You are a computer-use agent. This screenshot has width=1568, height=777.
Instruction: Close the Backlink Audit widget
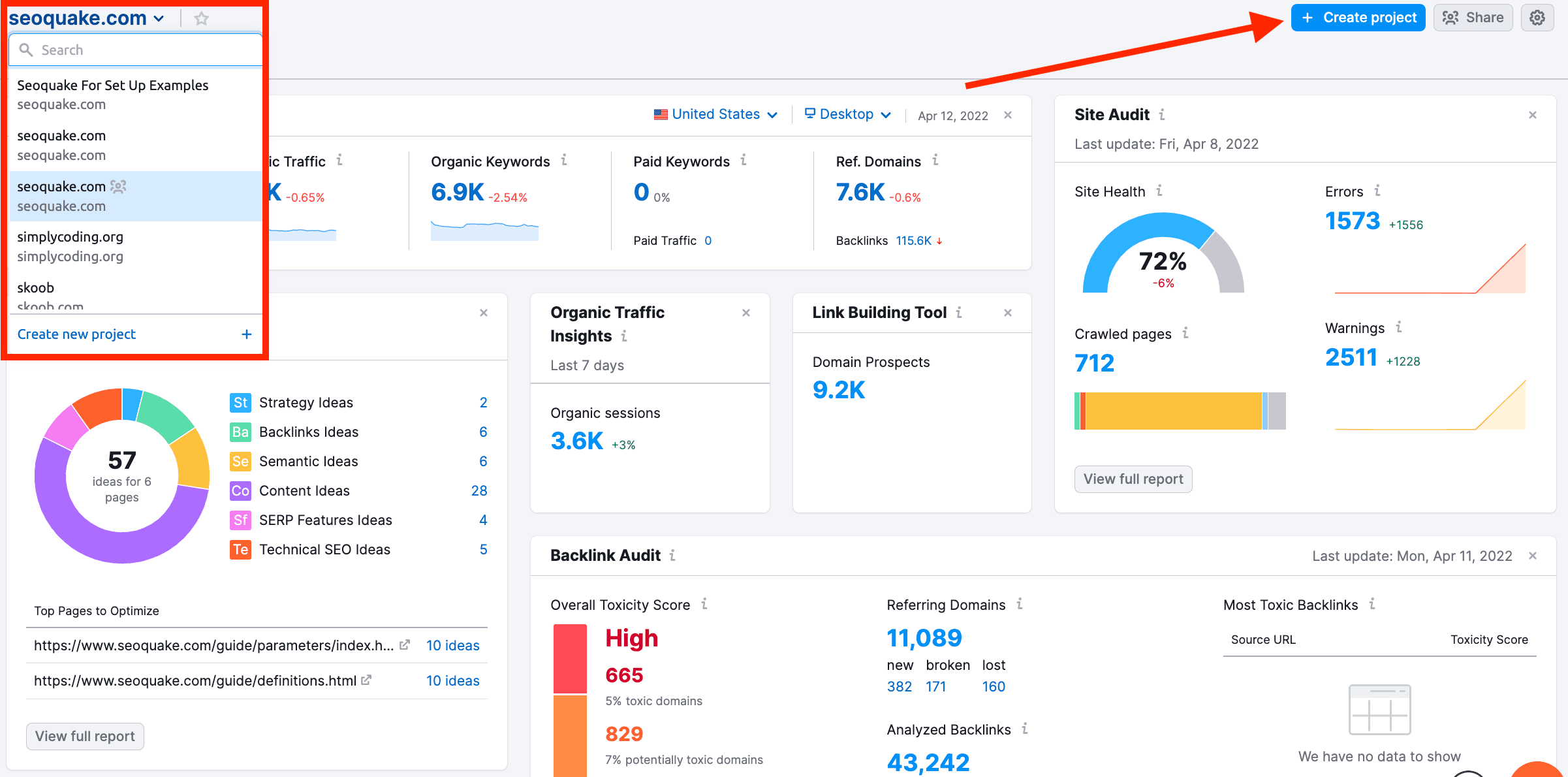(x=1533, y=556)
